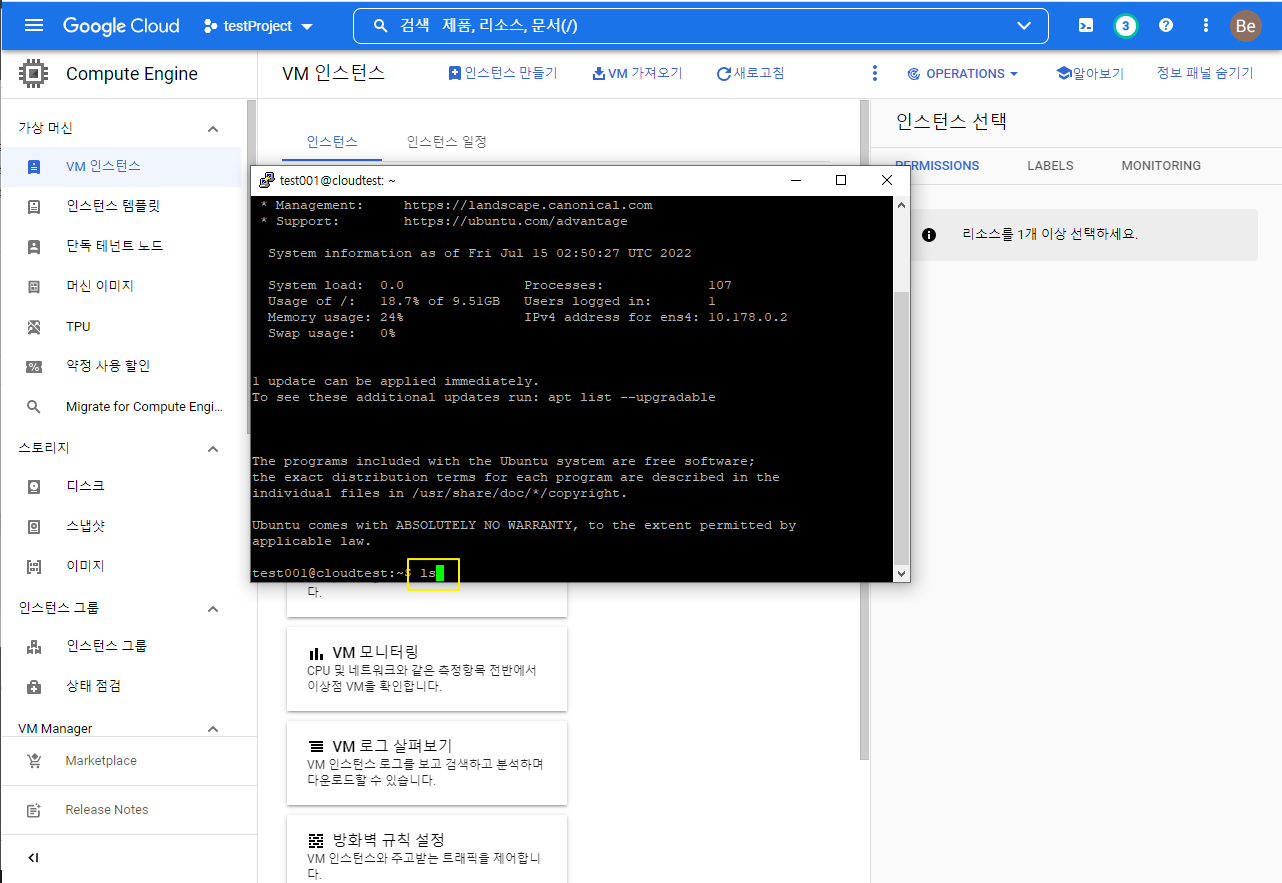Open the testProject project selector
The height and width of the screenshot is (883, 1282).
coord(258,26)
